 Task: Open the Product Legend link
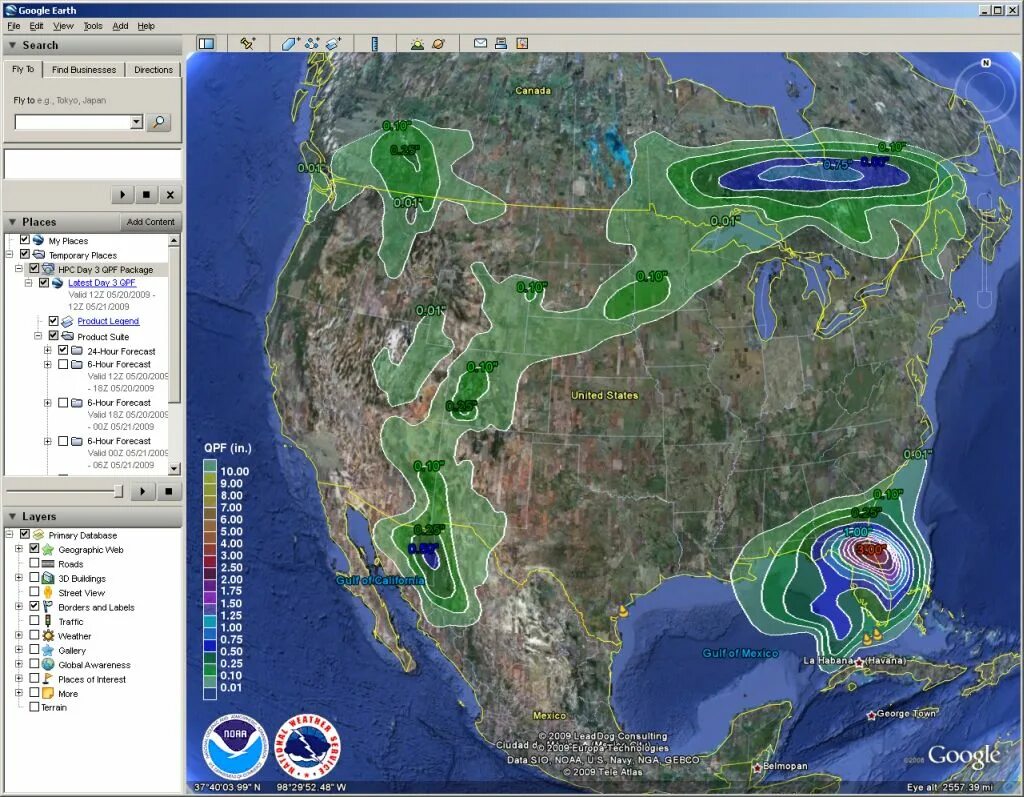[x=108, y=321]
